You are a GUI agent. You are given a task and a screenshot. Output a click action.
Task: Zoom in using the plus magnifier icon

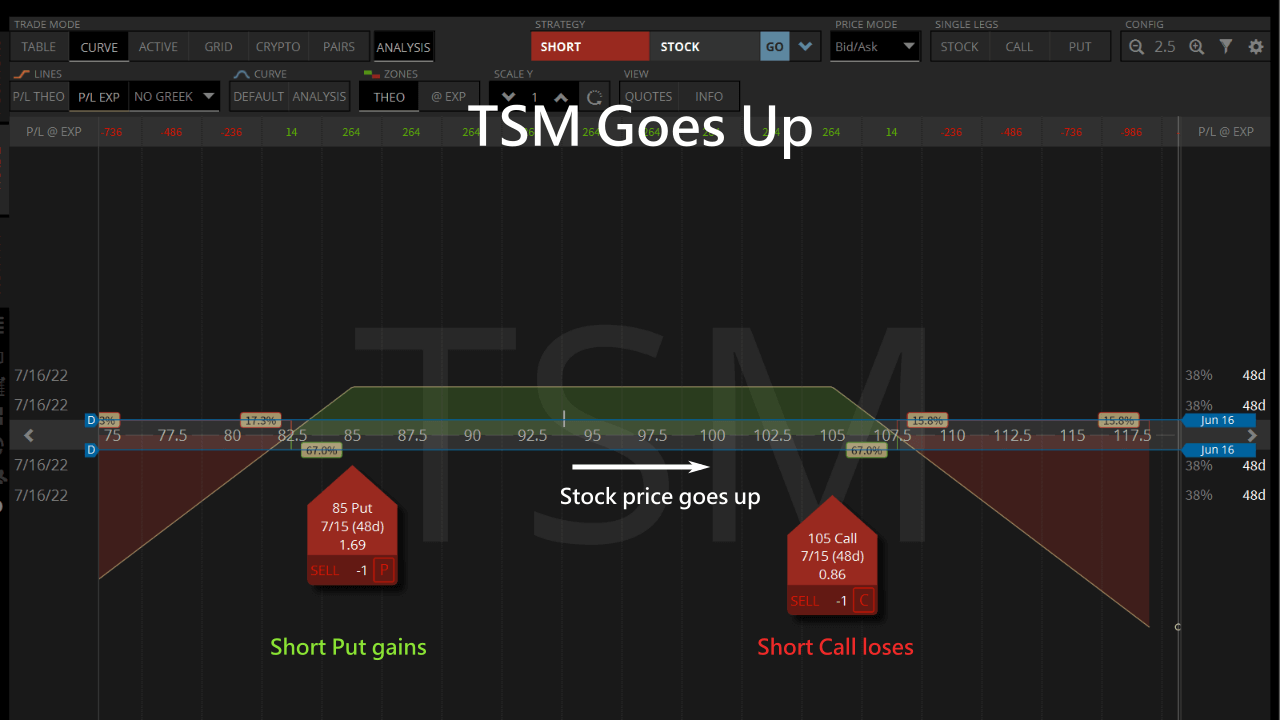pyautogui.click(x=1196, y=46)
